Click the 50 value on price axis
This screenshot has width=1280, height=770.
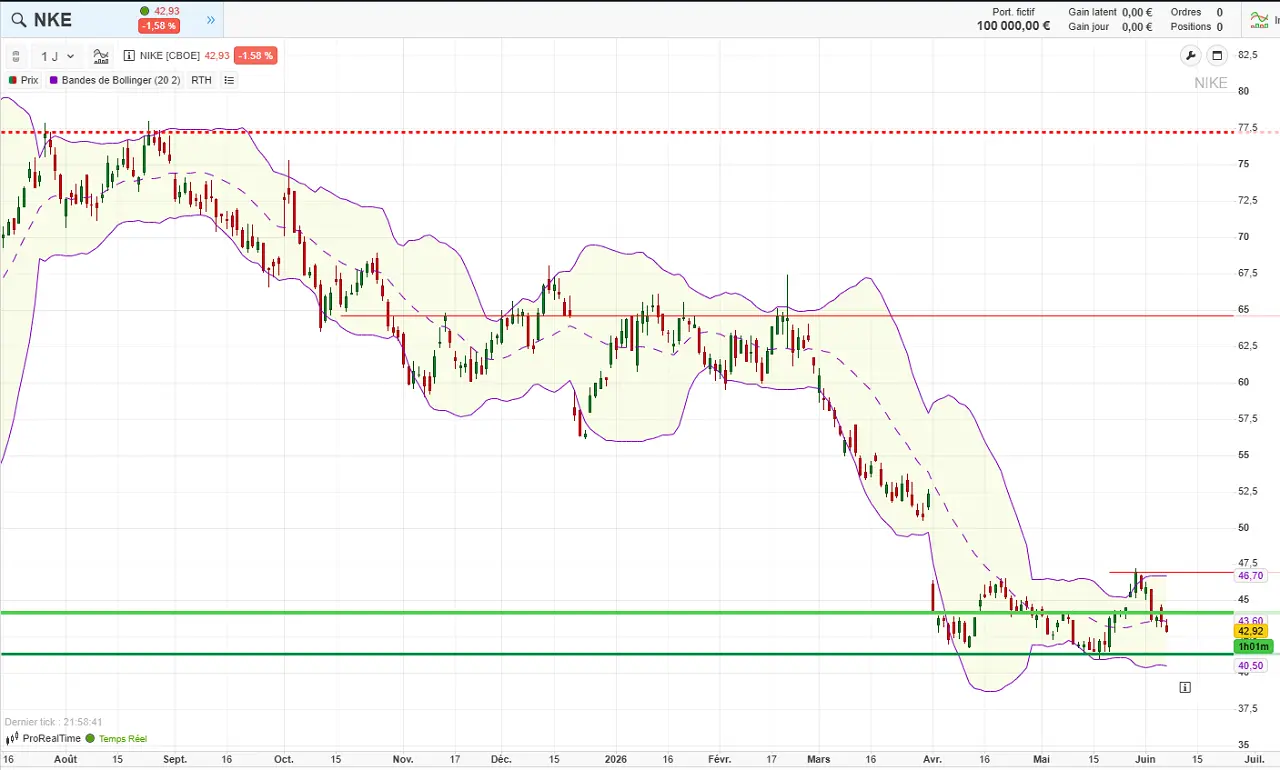(1244, 527)
